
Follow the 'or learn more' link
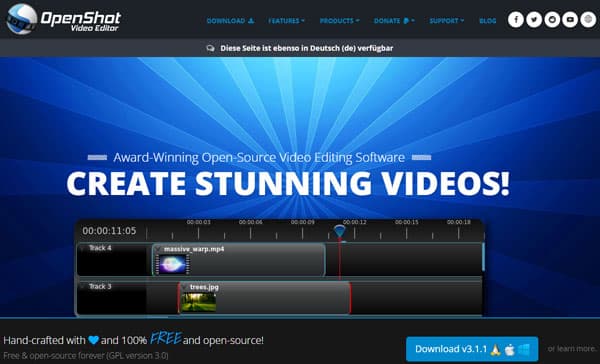coord(571,349)
